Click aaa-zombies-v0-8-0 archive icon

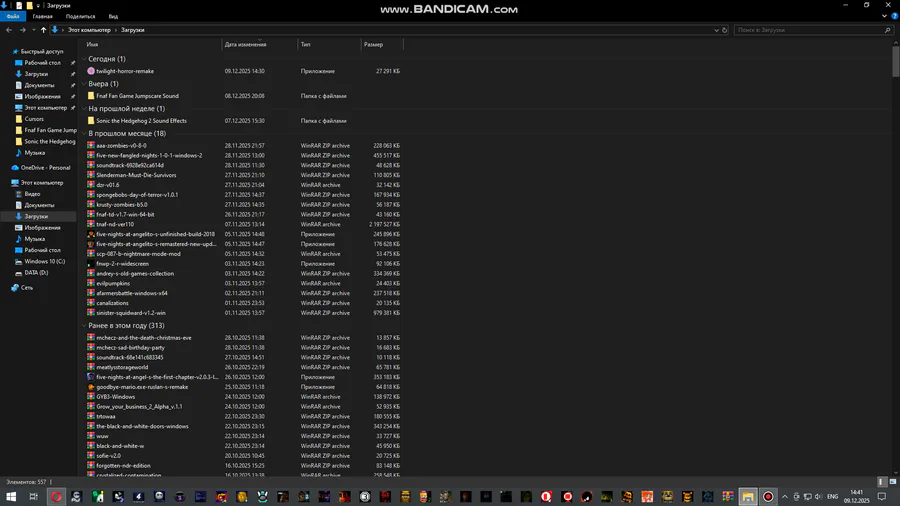pyautogui.click(x=91, y=145)
